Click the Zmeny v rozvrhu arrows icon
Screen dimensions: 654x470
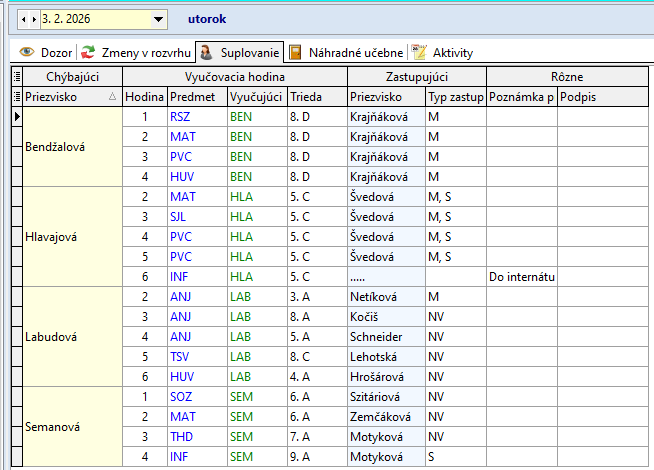89,52
